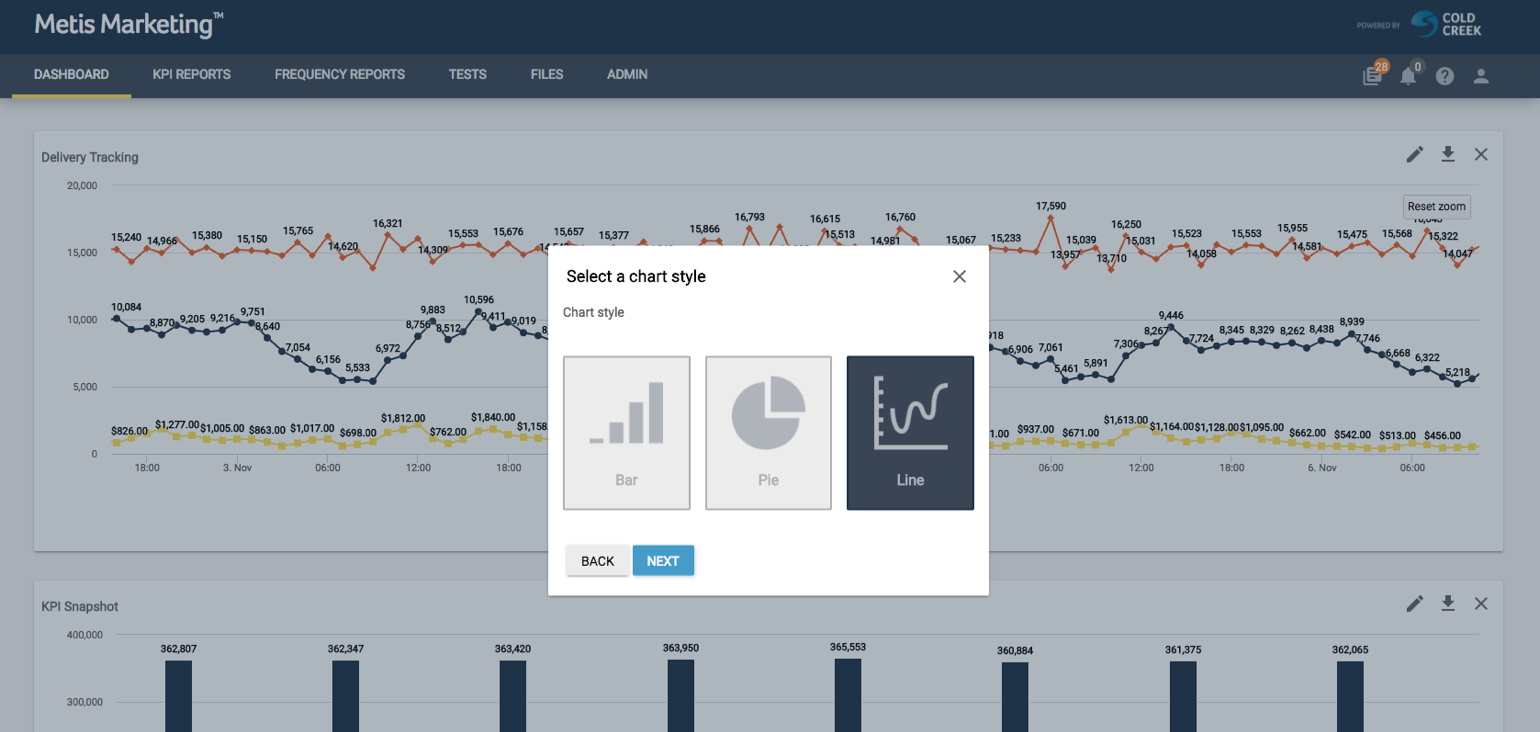
Task: Download the KPI Snapshot chart
Action: (1448, 603)
